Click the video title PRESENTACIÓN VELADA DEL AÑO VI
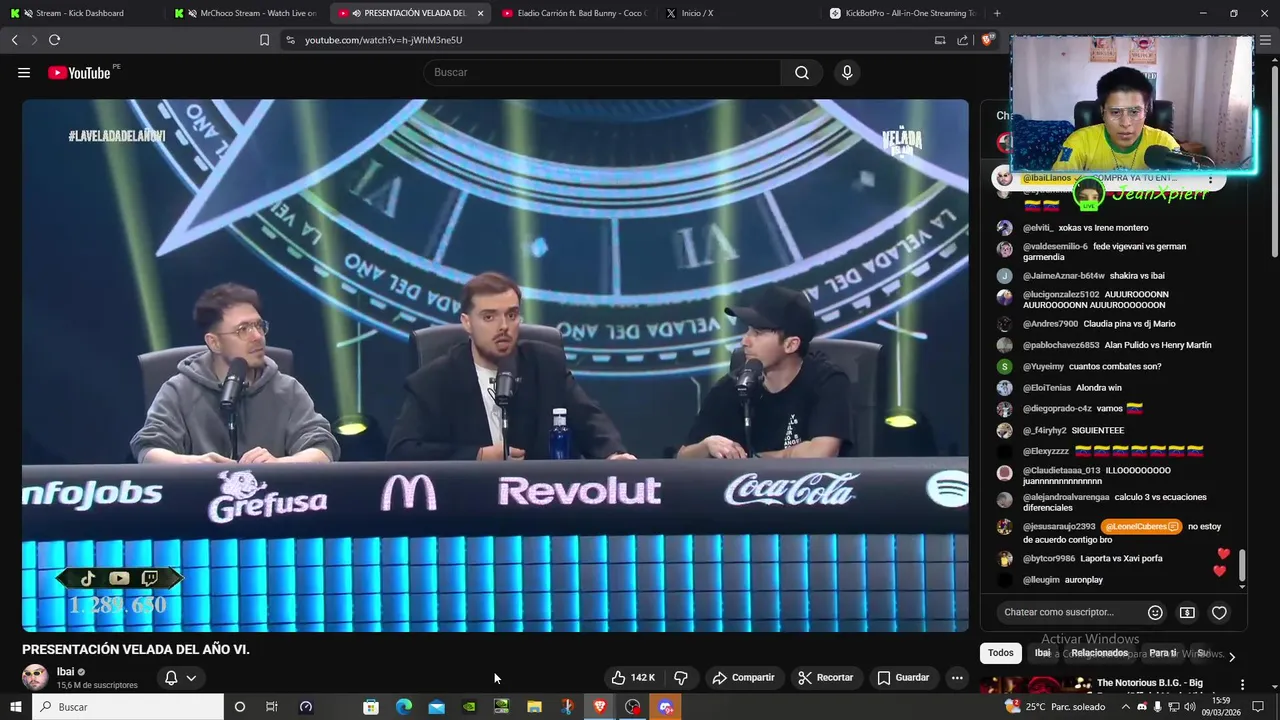Image resolution: width=1280 pixels, height=720 pixels. tap(136, 650)
